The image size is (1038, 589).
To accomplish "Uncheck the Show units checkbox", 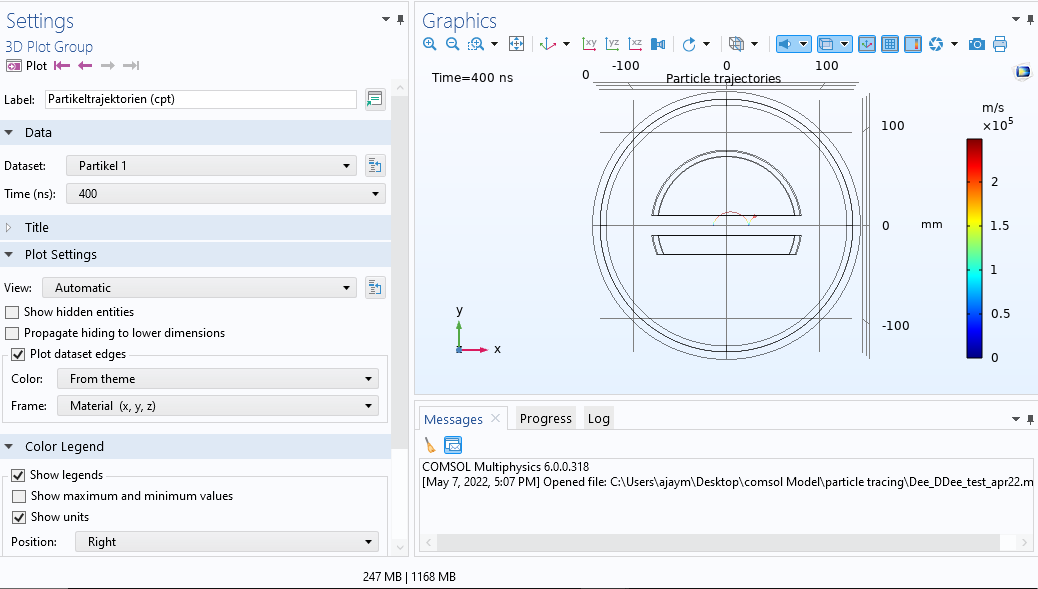I will click(x=19, y=517).
